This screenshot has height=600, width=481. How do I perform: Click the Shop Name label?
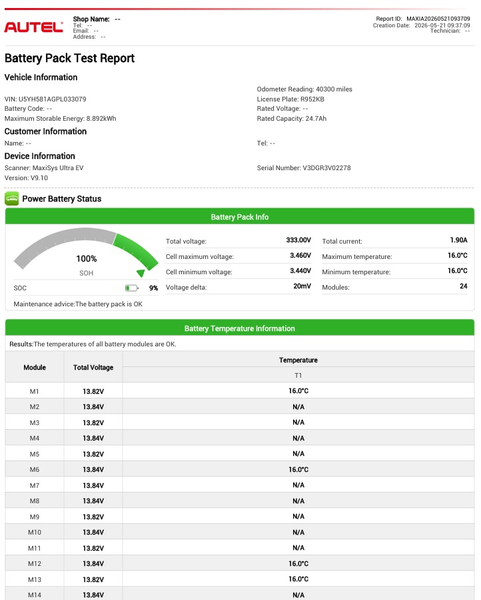pos(91,19)
